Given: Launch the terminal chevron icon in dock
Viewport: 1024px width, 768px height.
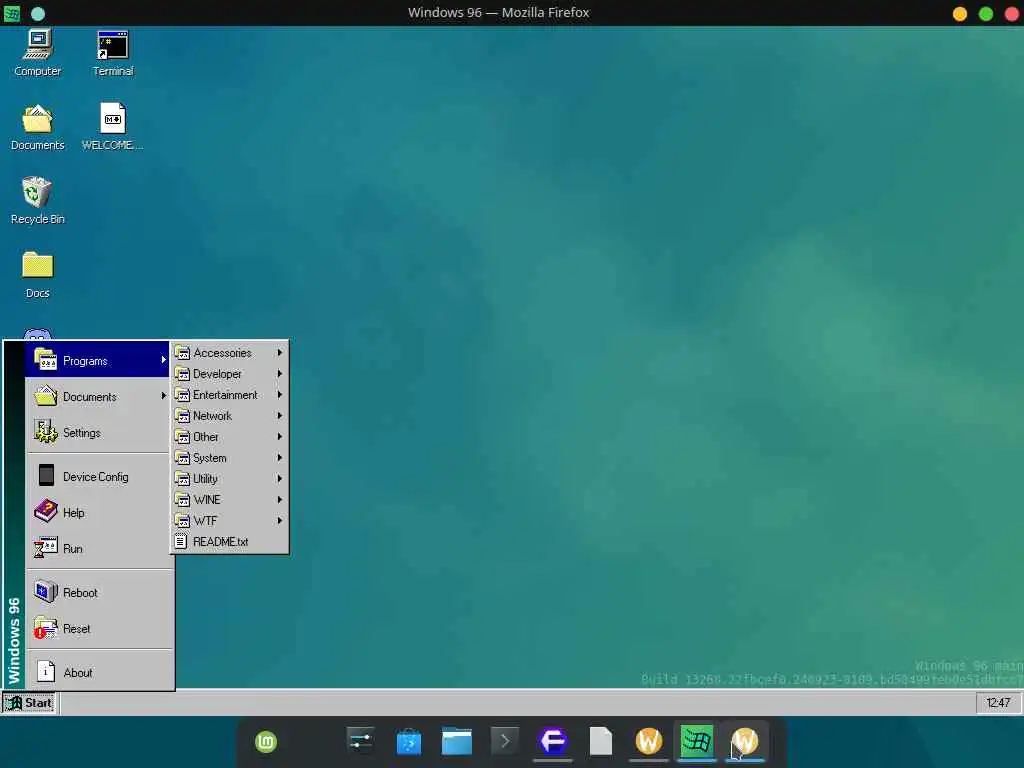Looking at the screenshot, I should [x=504, y=741].
